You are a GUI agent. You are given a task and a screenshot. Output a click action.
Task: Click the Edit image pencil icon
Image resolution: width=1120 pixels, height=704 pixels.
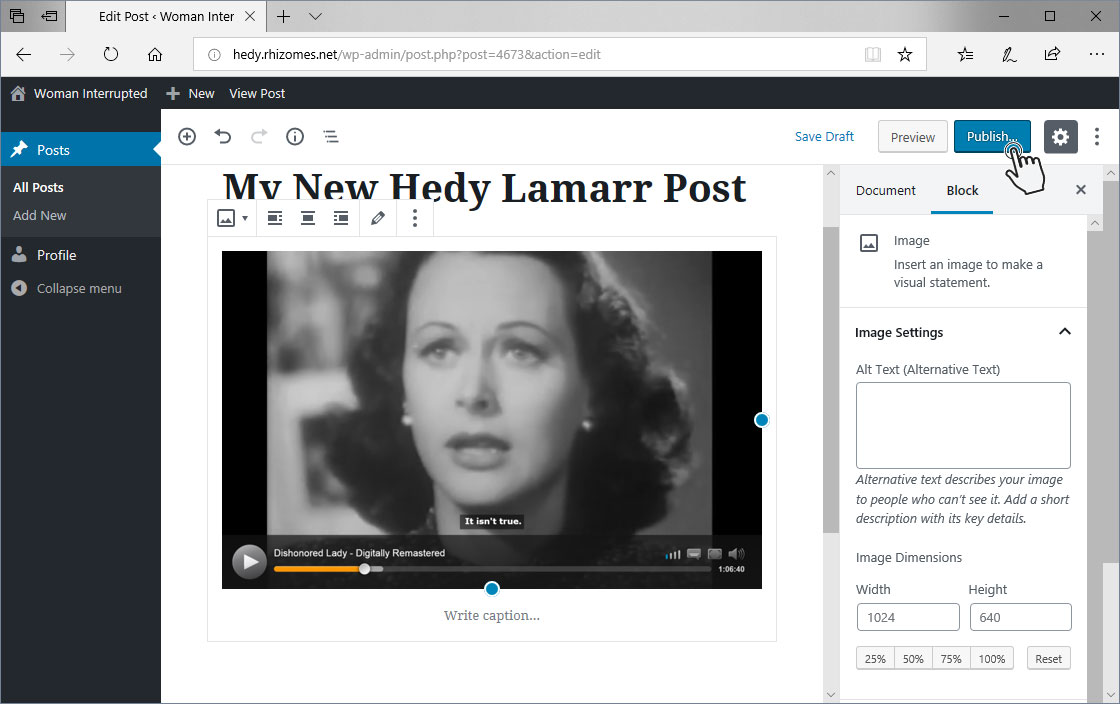tap(378, 218)
